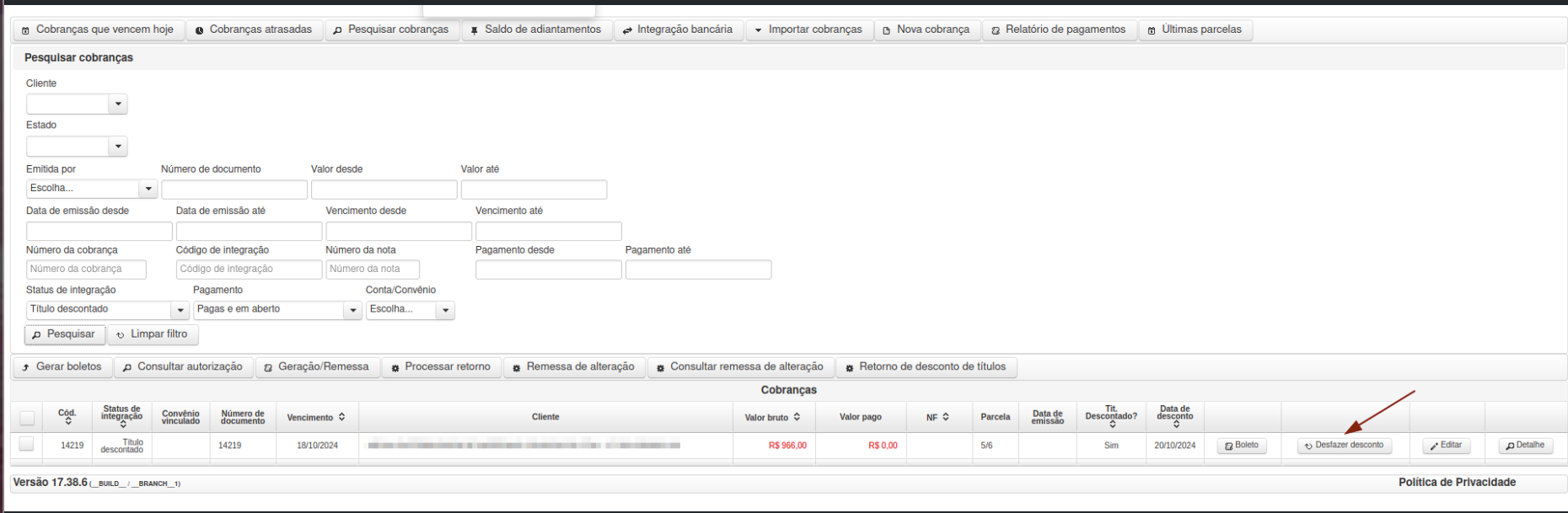Click Geração/Remessa toolbar button

(316, 367)
